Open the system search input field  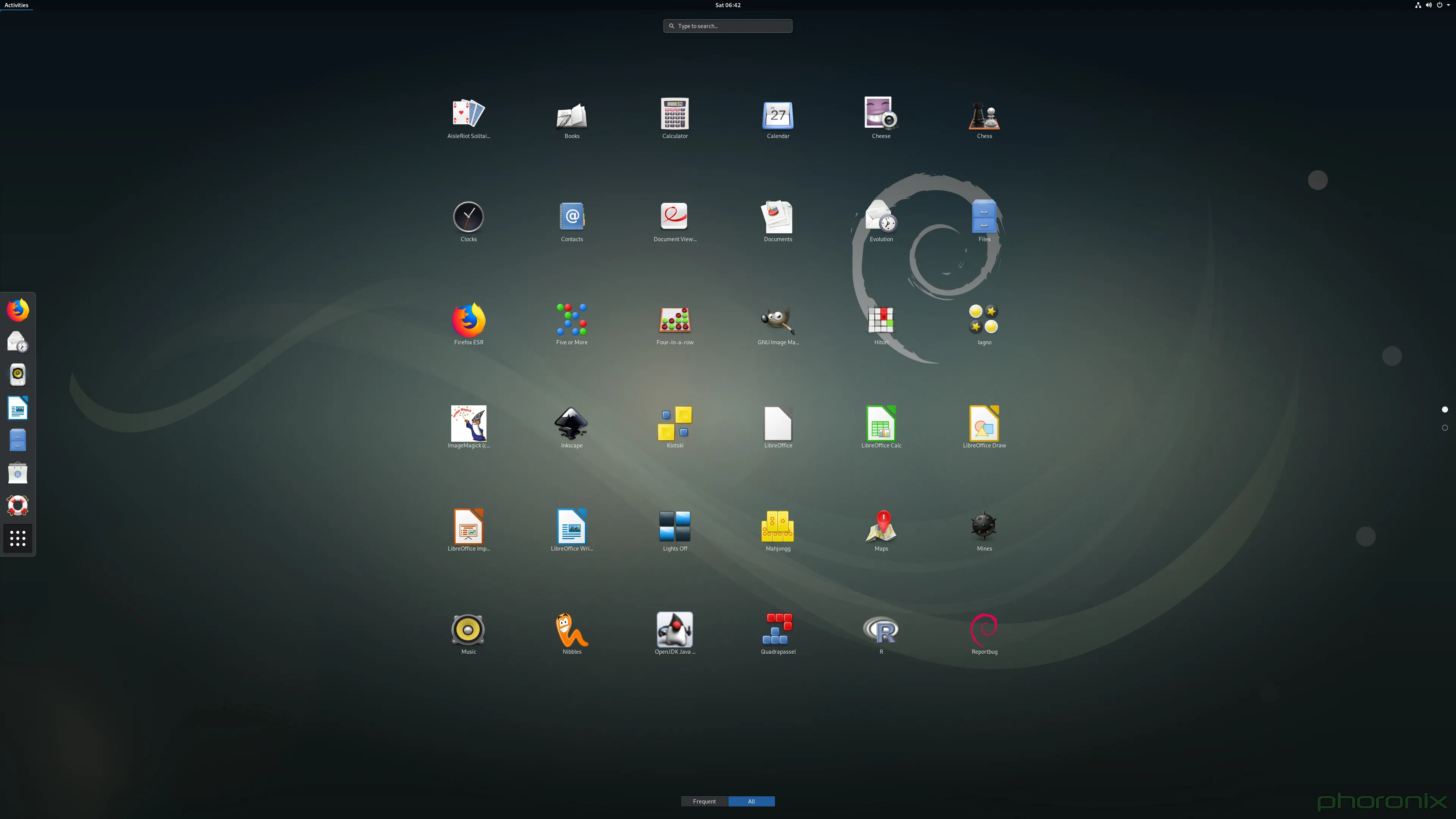728,25
